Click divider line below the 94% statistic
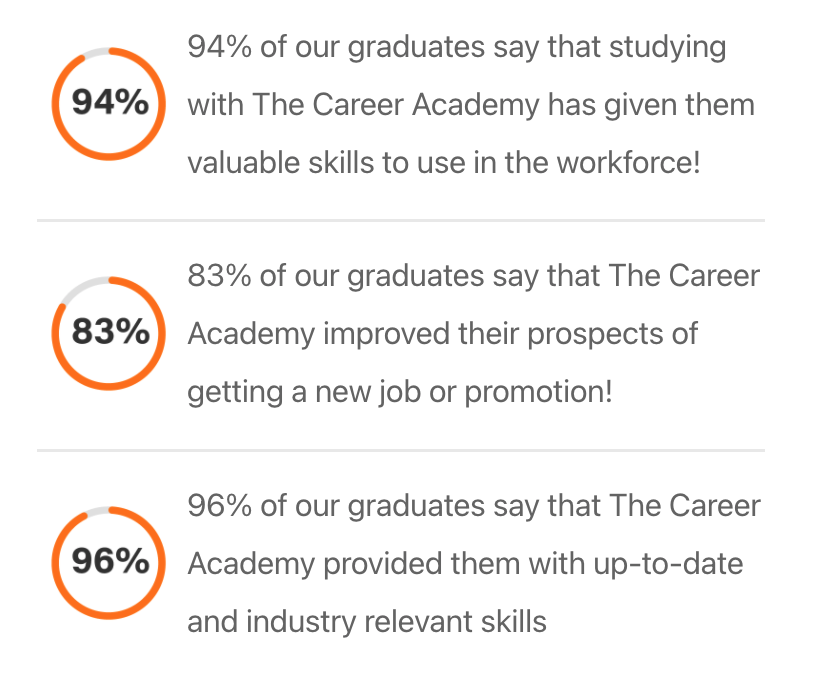Viewport: 835px width, 691px height. click(x=401, y=220)
